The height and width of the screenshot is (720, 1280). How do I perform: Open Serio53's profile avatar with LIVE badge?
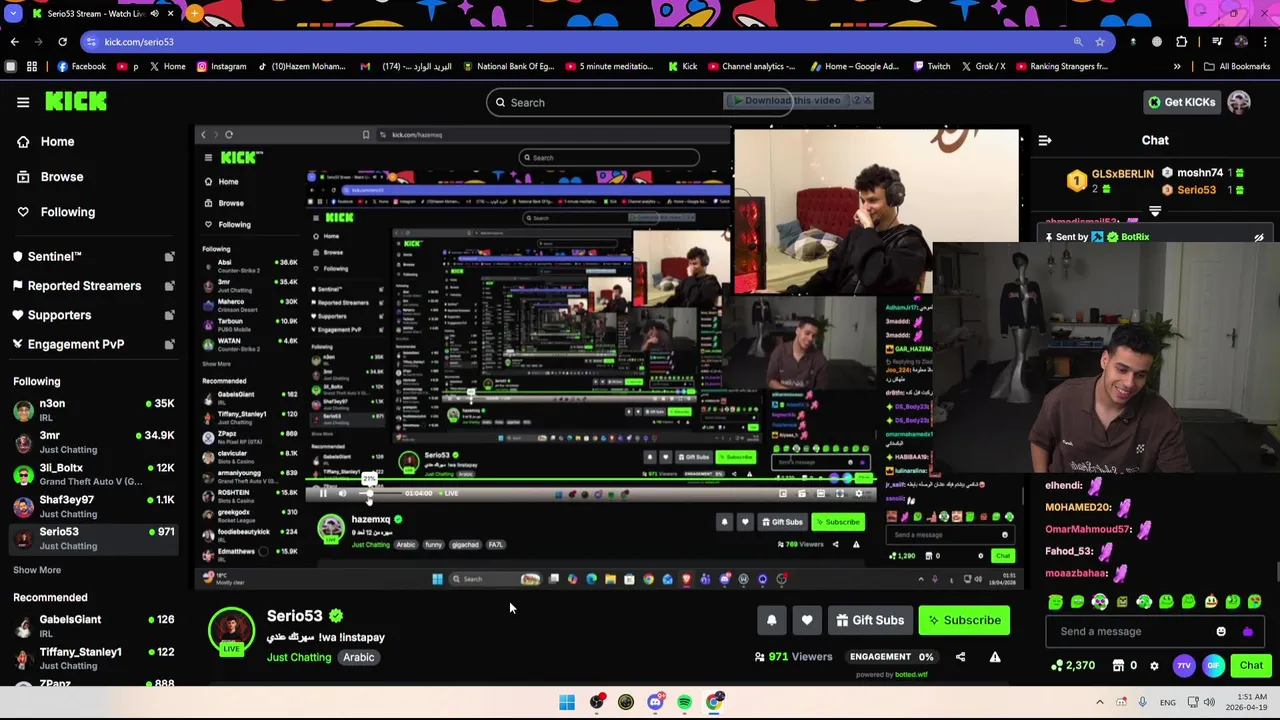point(231,633)
